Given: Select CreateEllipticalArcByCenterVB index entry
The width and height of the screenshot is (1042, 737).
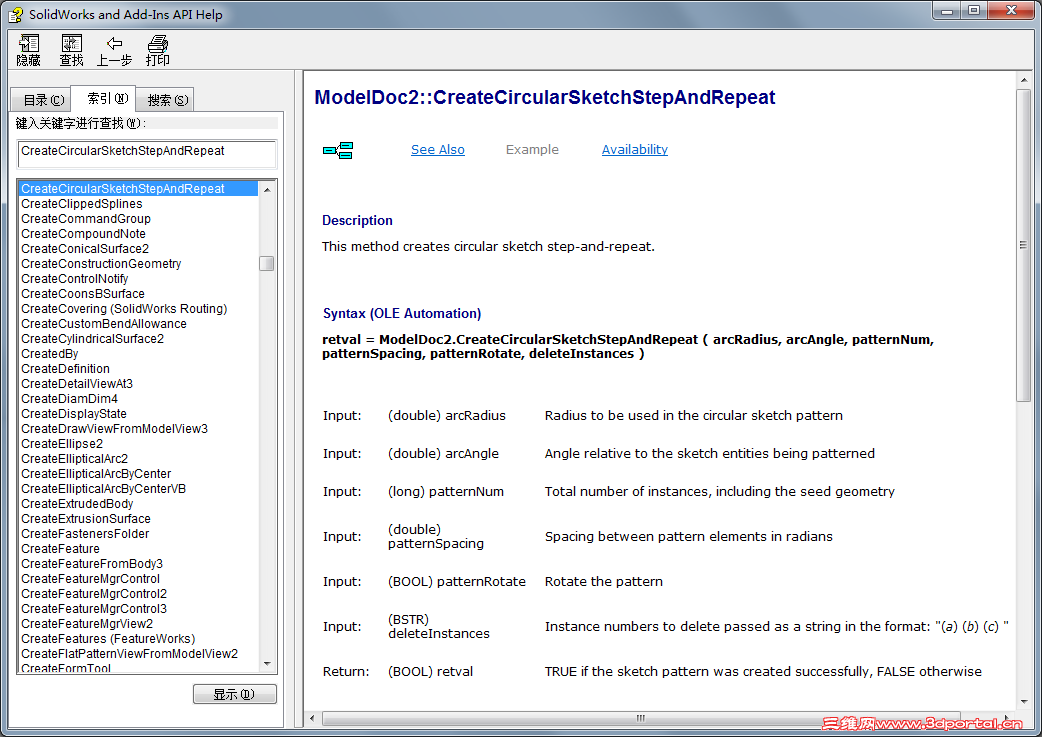Looking at the screenshot, I should [x=104, y=489].
